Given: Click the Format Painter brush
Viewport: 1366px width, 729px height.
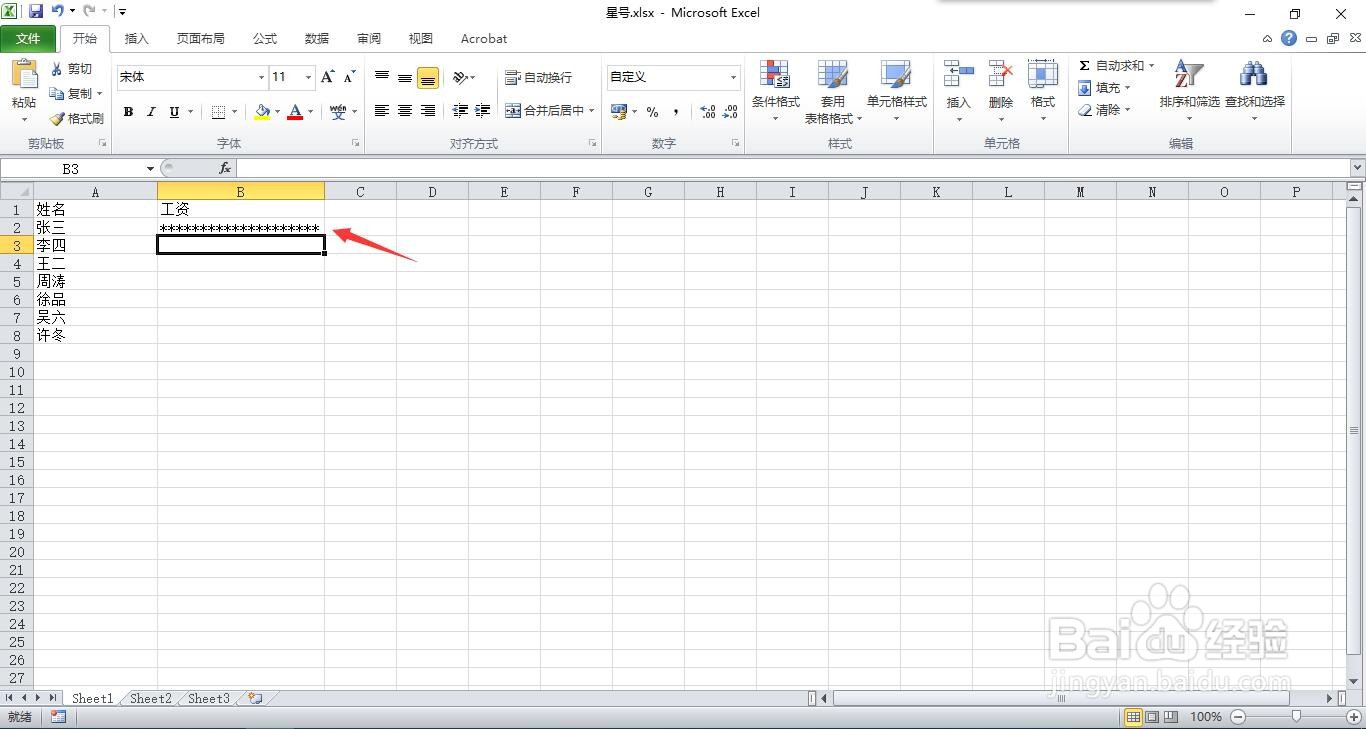Looking at the screenshot, I should (77, 118).
